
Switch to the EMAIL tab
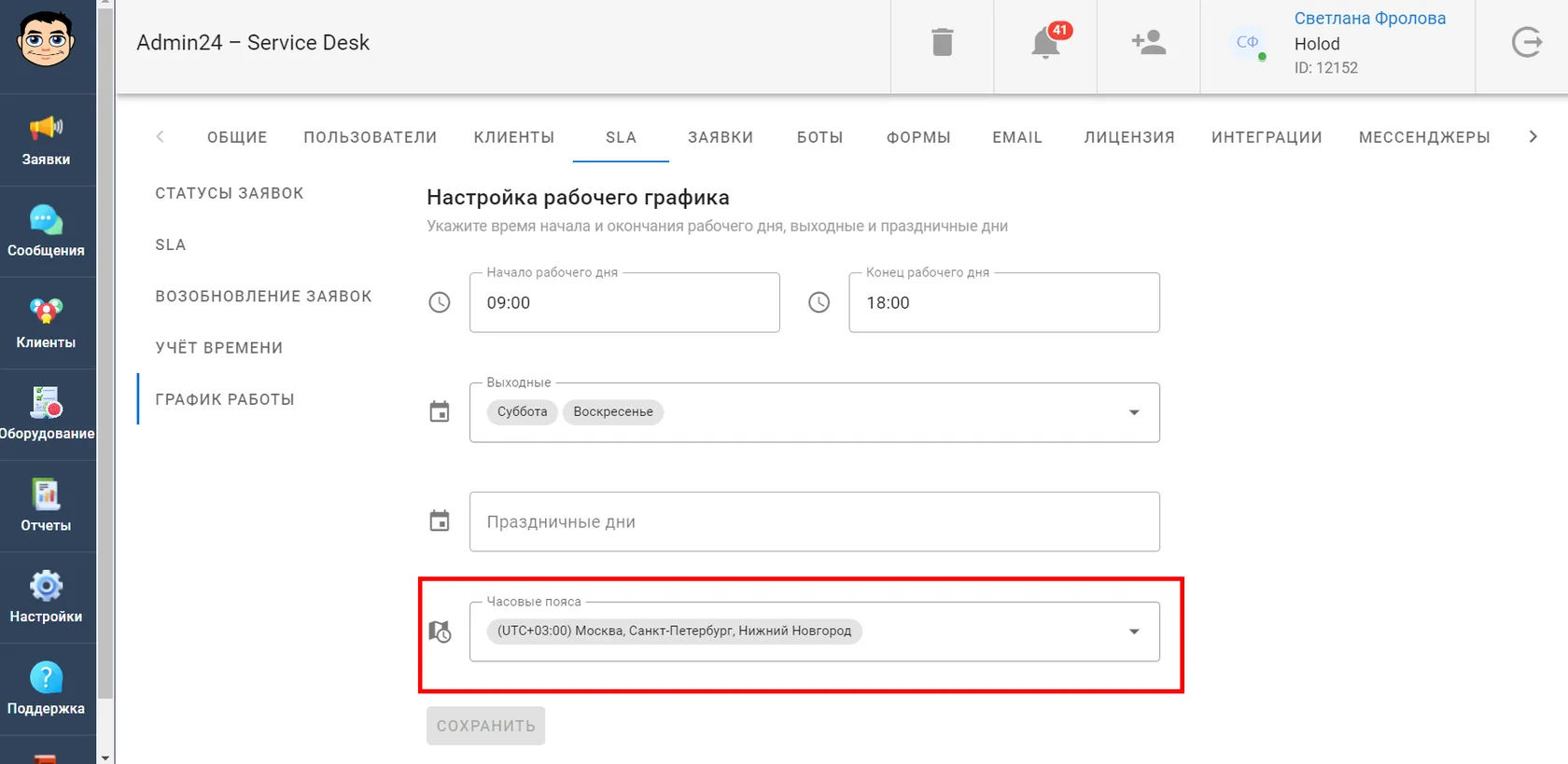1017,137
